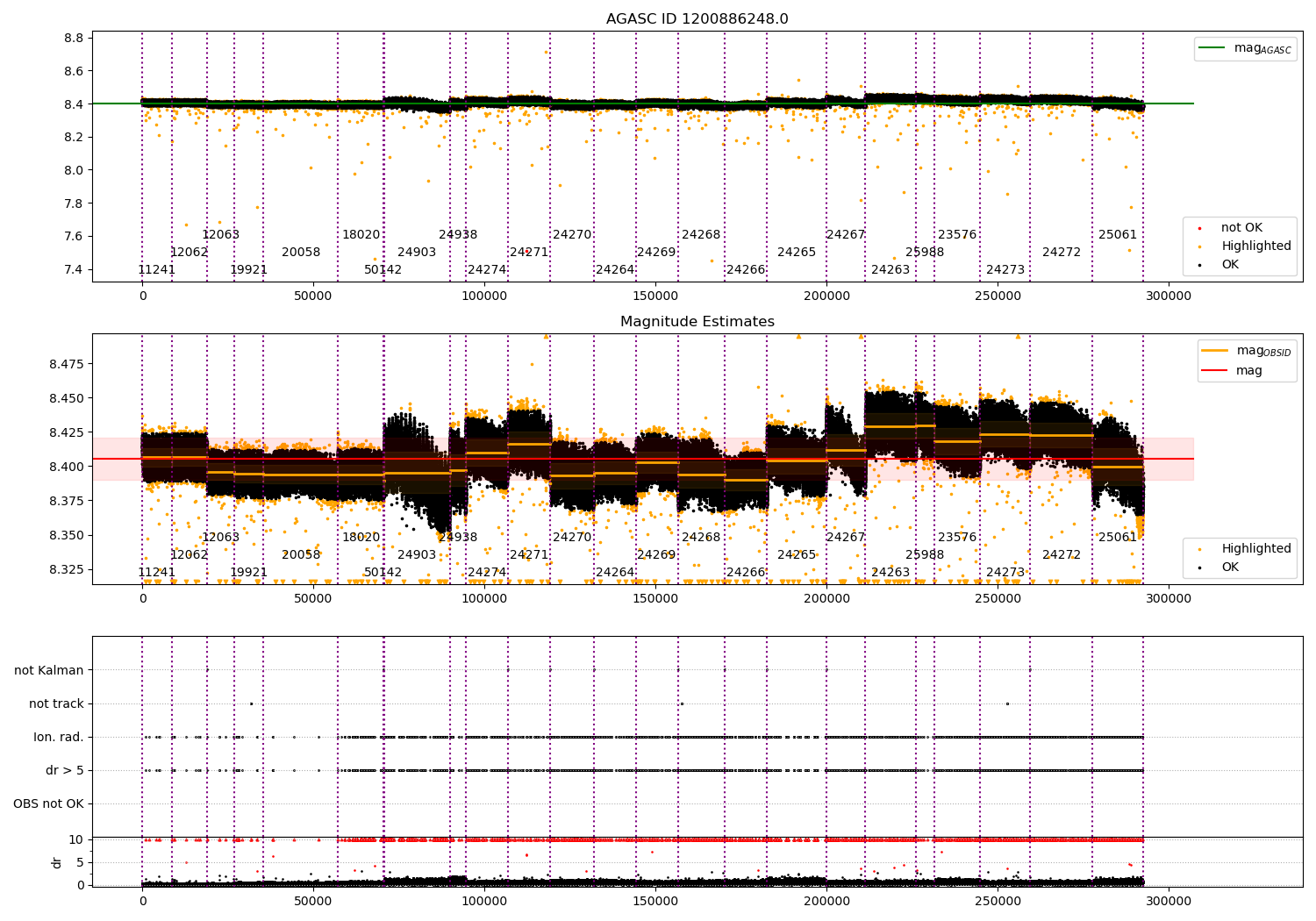Click obsid label 24272 in top plot
The width and height of the screenshot is (1316, 921).
click(1062, 252)
